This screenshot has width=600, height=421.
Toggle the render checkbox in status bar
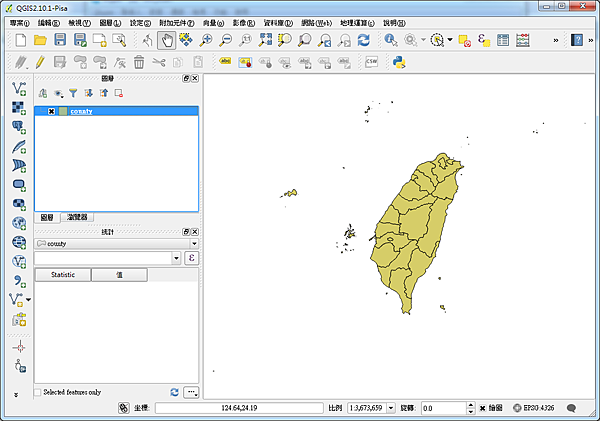click(x=483, y=408)
